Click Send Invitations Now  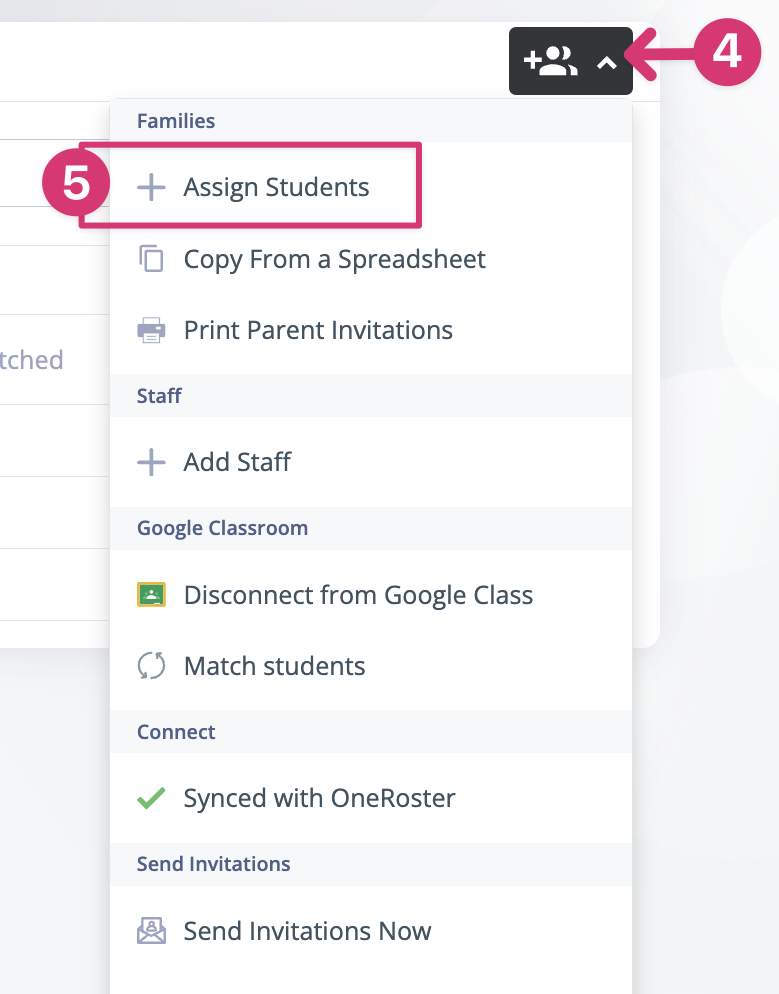[307, 930]
